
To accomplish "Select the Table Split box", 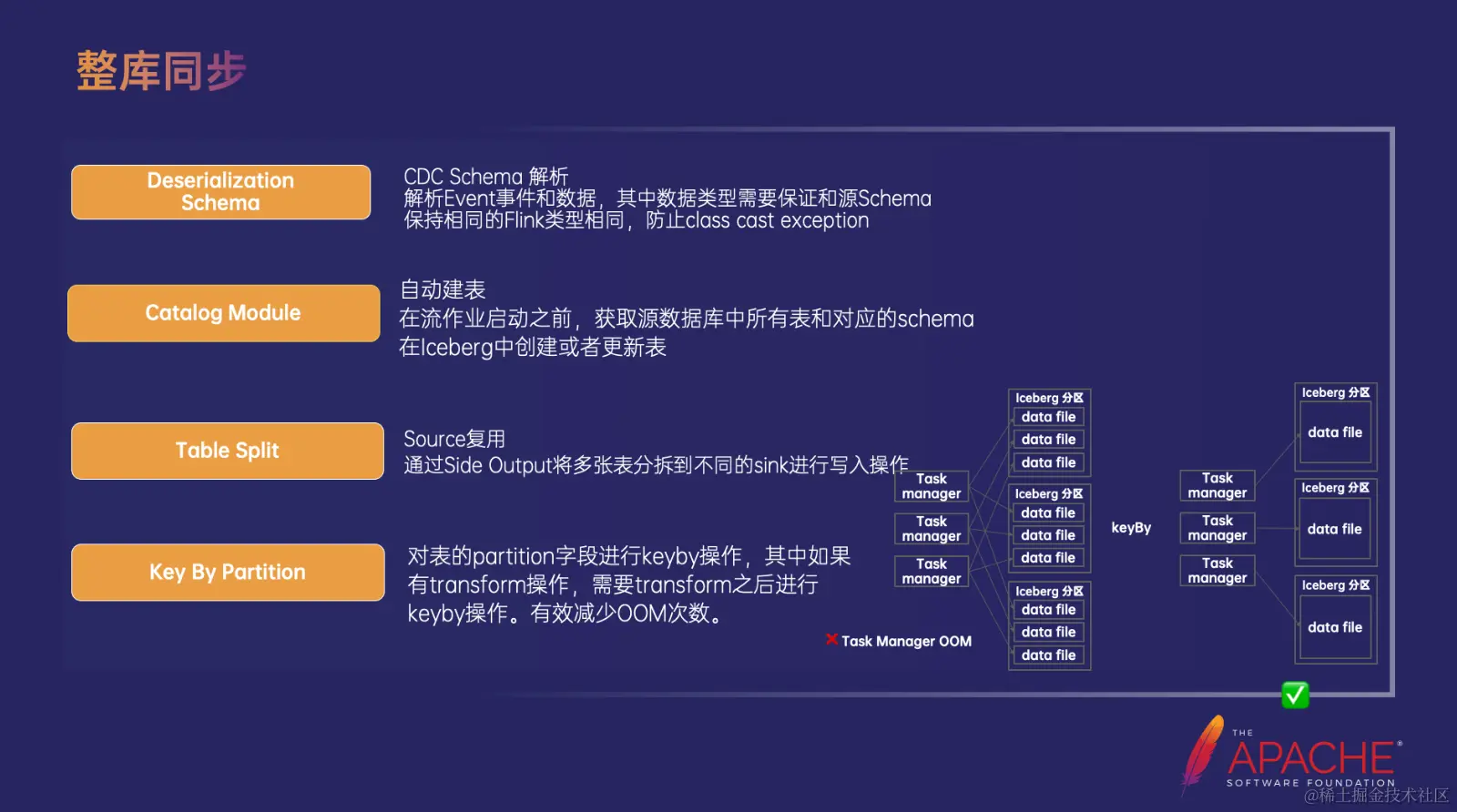I will pos(227,451).
